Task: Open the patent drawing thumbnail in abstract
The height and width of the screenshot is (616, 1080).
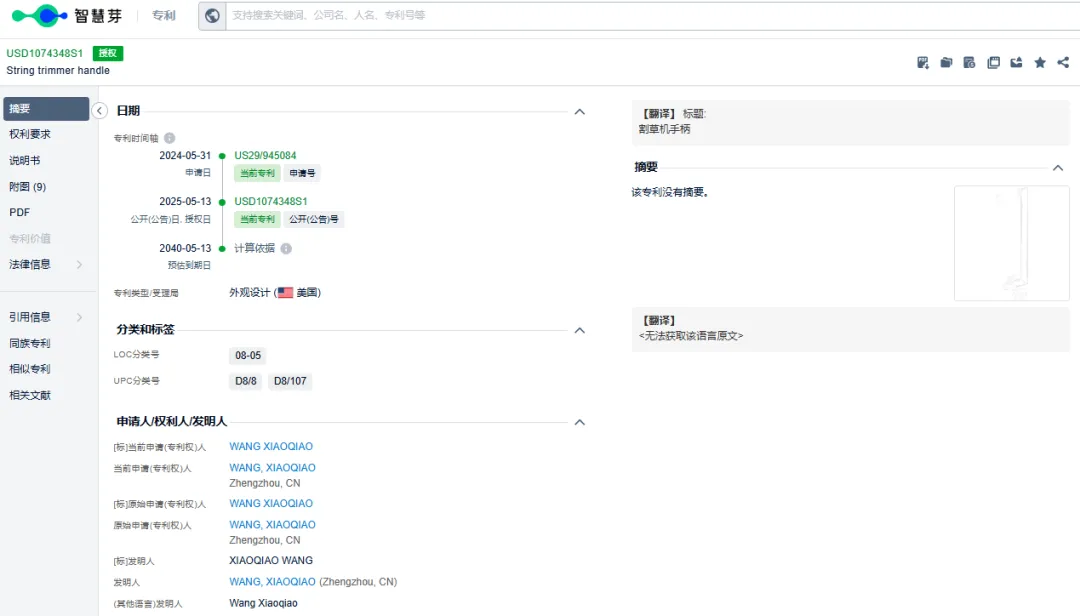Action: [x=1012, y=243]
